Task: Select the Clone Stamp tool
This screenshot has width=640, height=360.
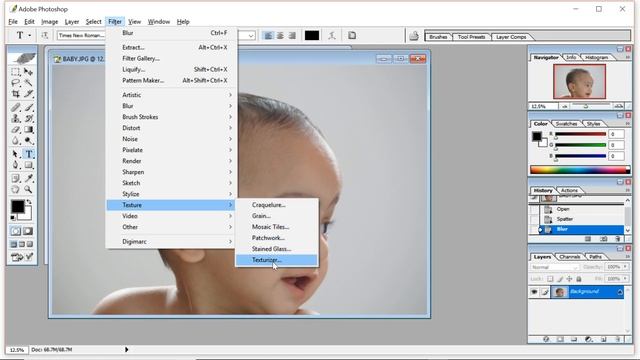Action: (16, 118)
